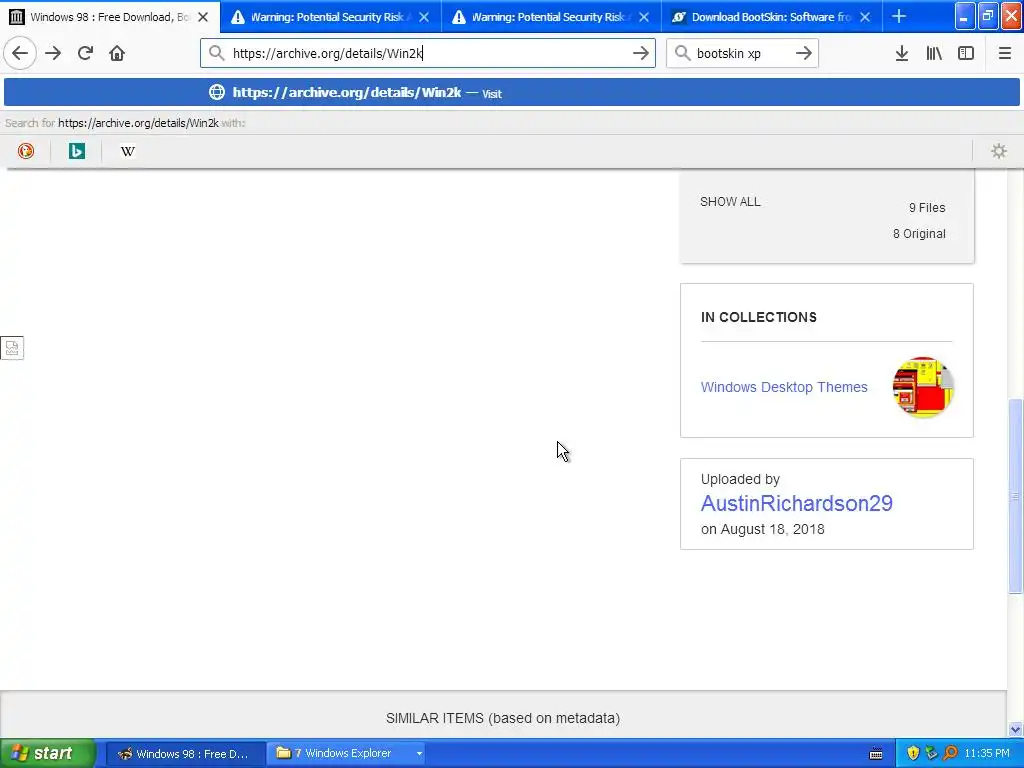Open the AustinRichardson29 uploader profile
This screenshot has height=768, width=1024.
coord(796,504)
